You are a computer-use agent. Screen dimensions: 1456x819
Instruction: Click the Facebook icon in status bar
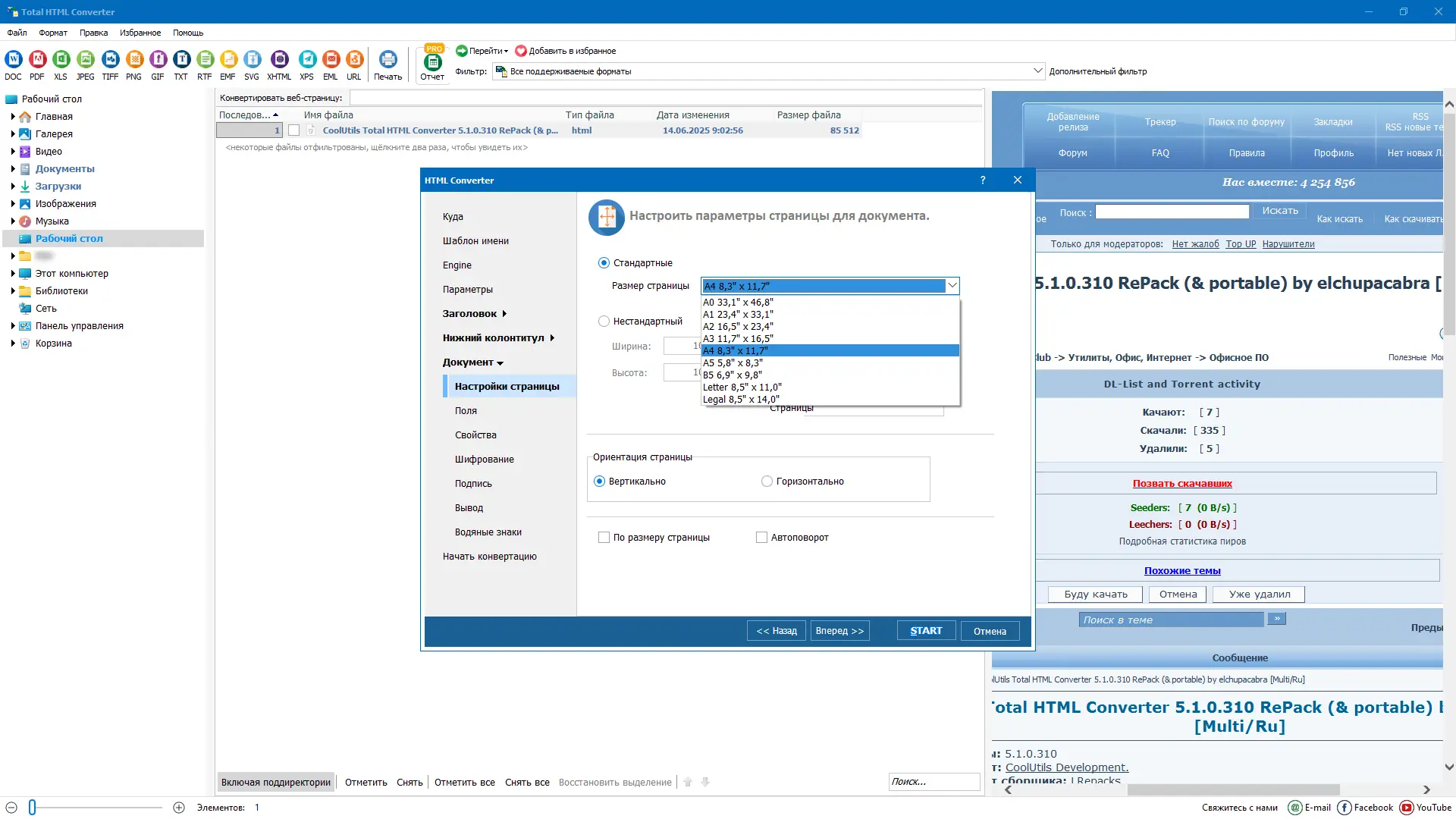(x=1345, y=808)
